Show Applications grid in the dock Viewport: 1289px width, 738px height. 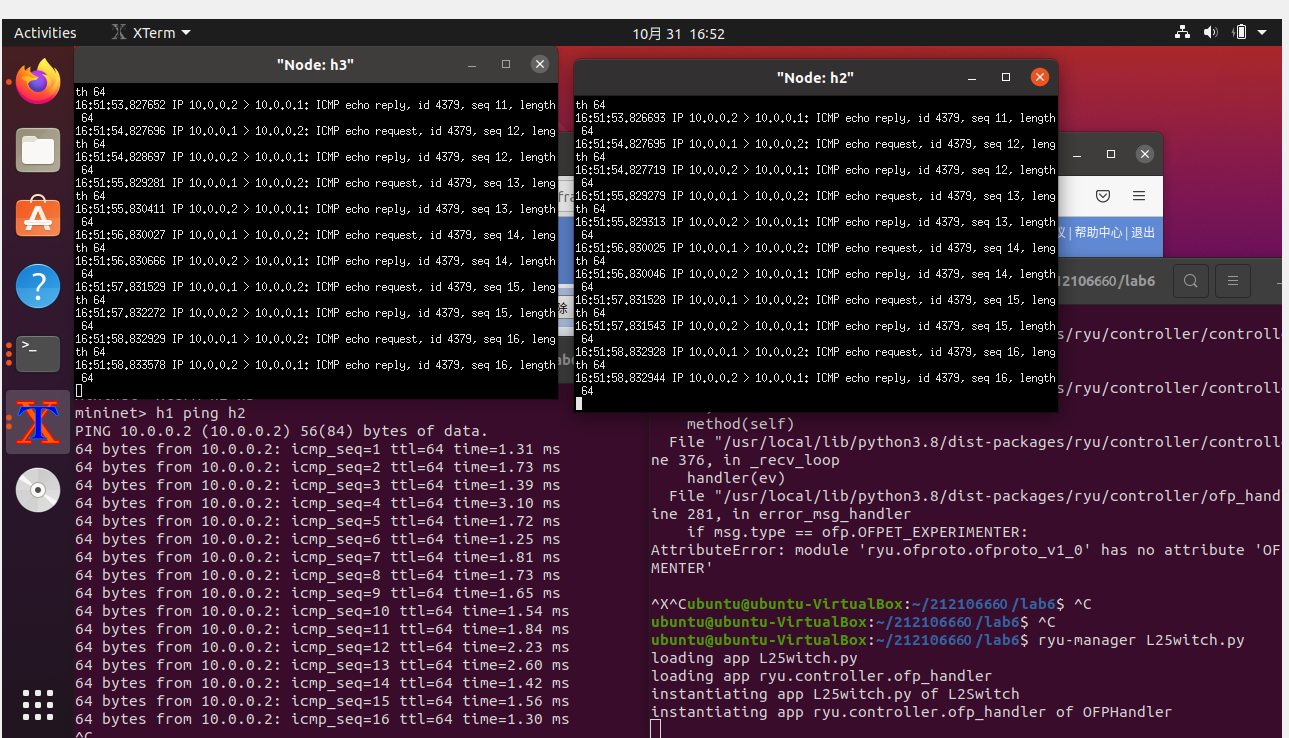[38, 704]
